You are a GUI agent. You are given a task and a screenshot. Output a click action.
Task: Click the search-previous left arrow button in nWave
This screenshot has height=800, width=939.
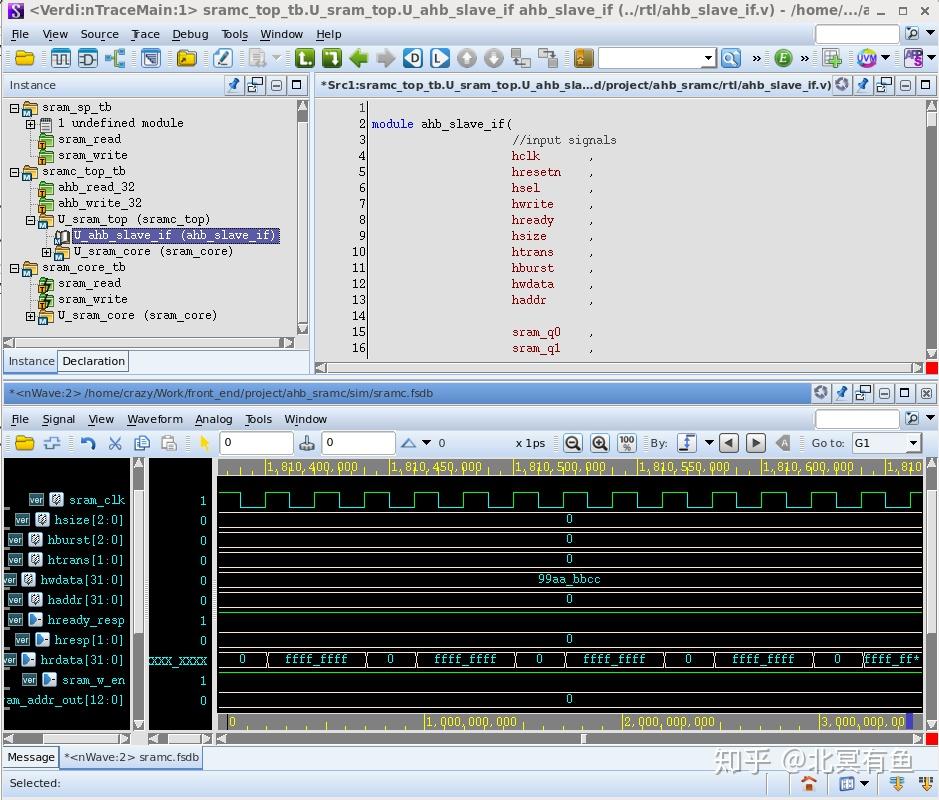click(729, 443)
